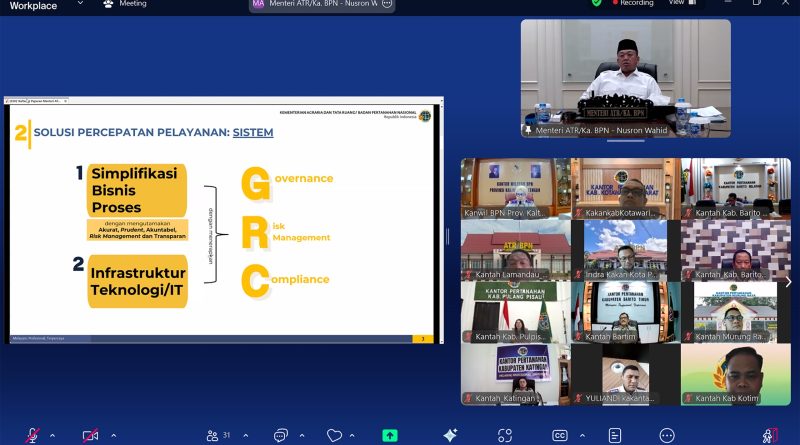
Task: Click the green Share Screen button
Action: (390, 435)
